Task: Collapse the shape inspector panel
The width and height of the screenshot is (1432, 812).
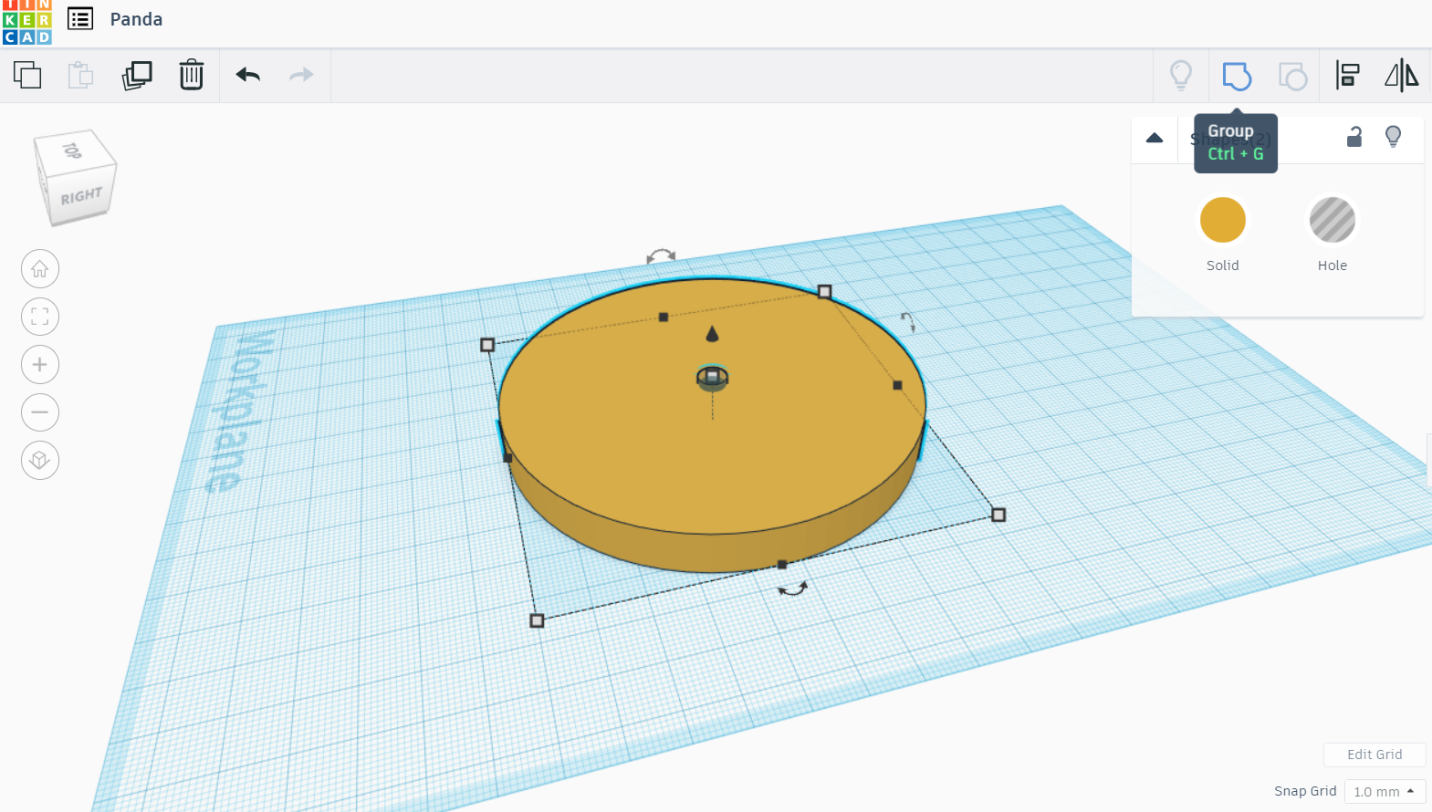Action: [1155, 138]
